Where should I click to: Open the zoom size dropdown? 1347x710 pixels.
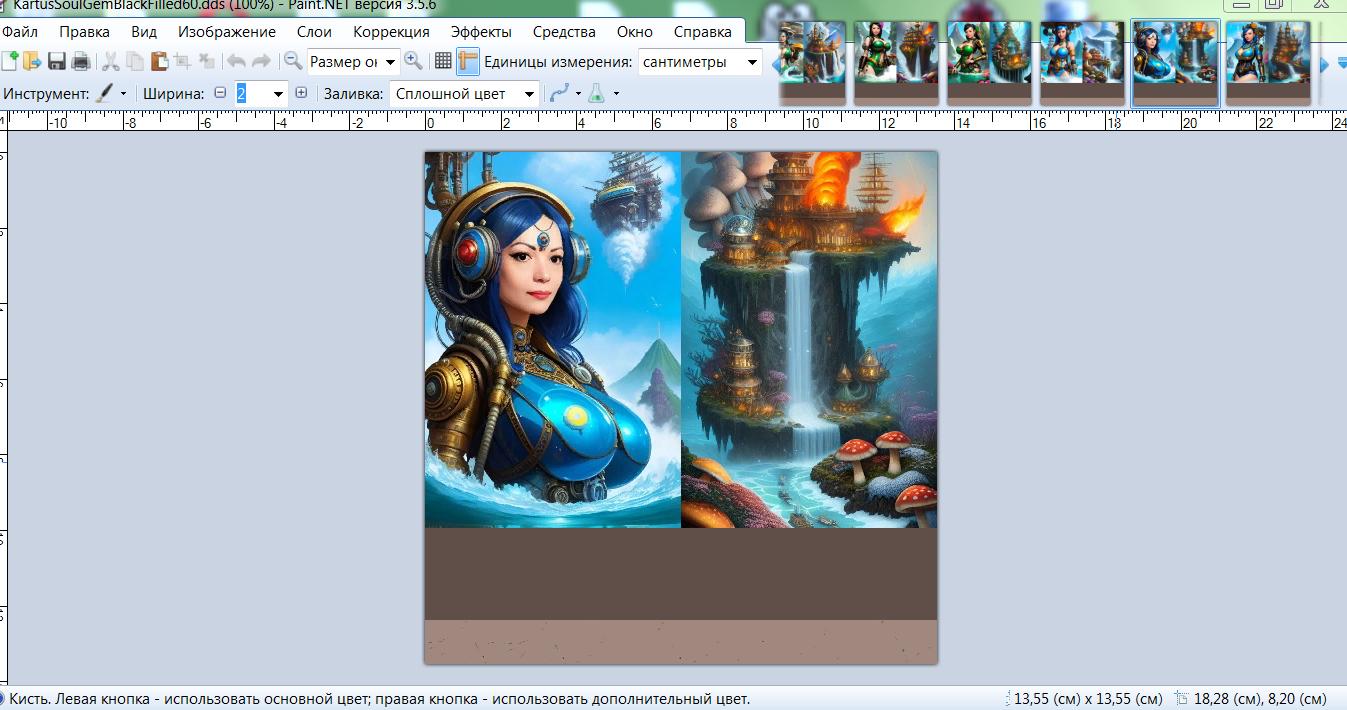[390, 62]
